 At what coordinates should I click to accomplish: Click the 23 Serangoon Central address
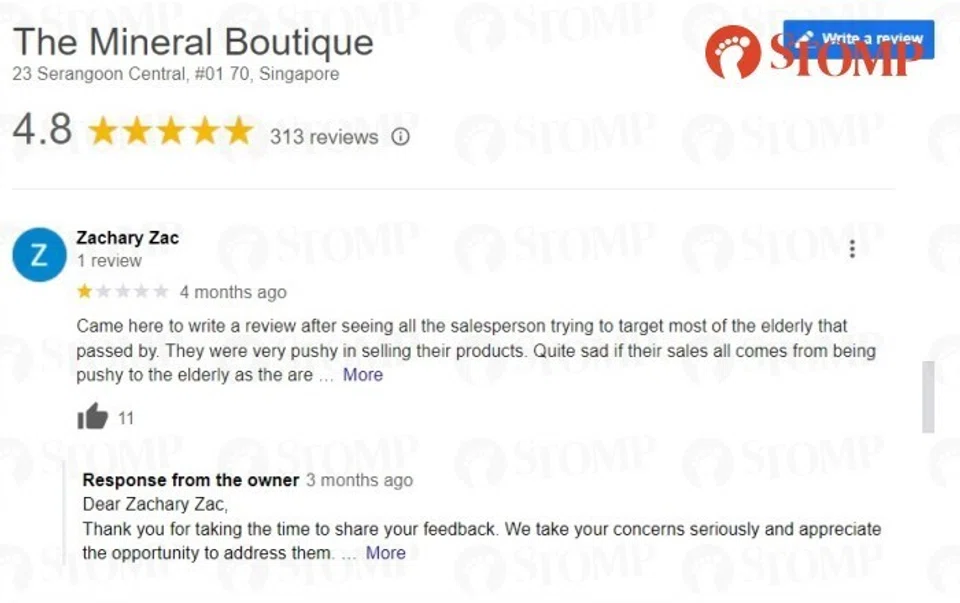click(175, 74)
